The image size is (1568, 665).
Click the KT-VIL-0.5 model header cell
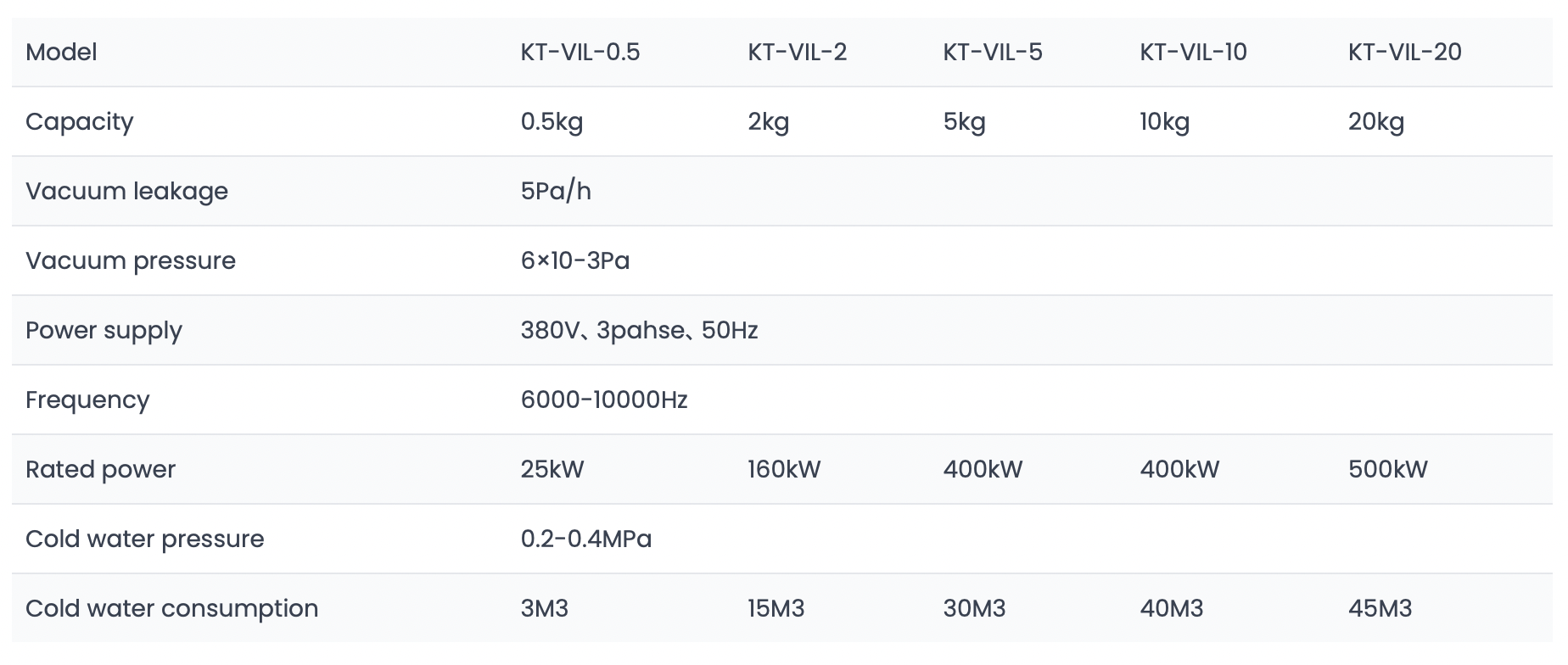pos(580,52)
